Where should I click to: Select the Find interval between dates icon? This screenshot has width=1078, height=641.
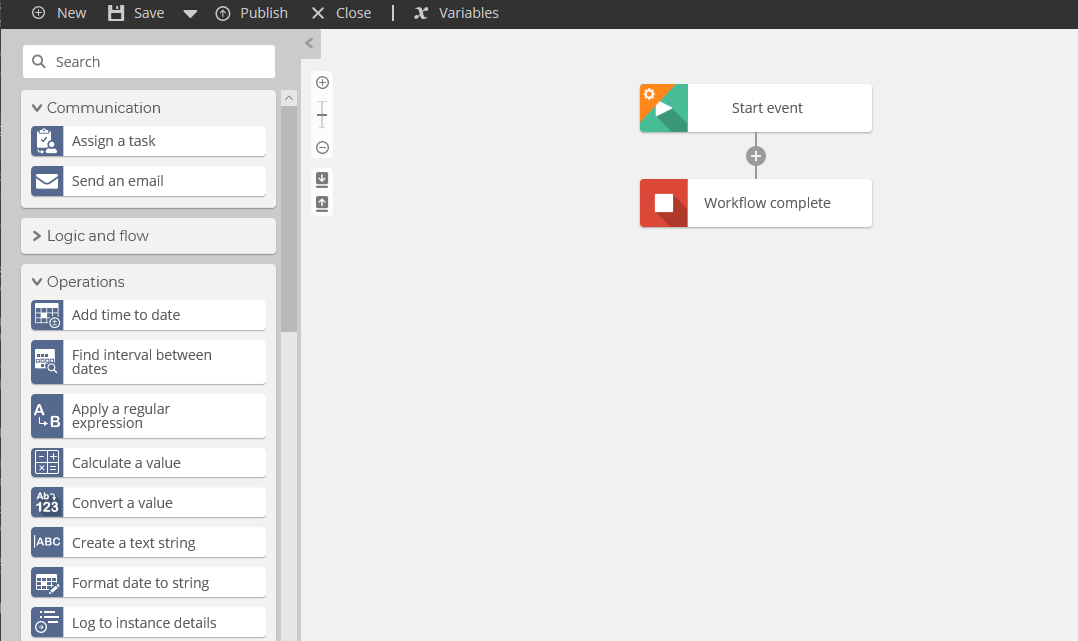(x=47, y=362)
